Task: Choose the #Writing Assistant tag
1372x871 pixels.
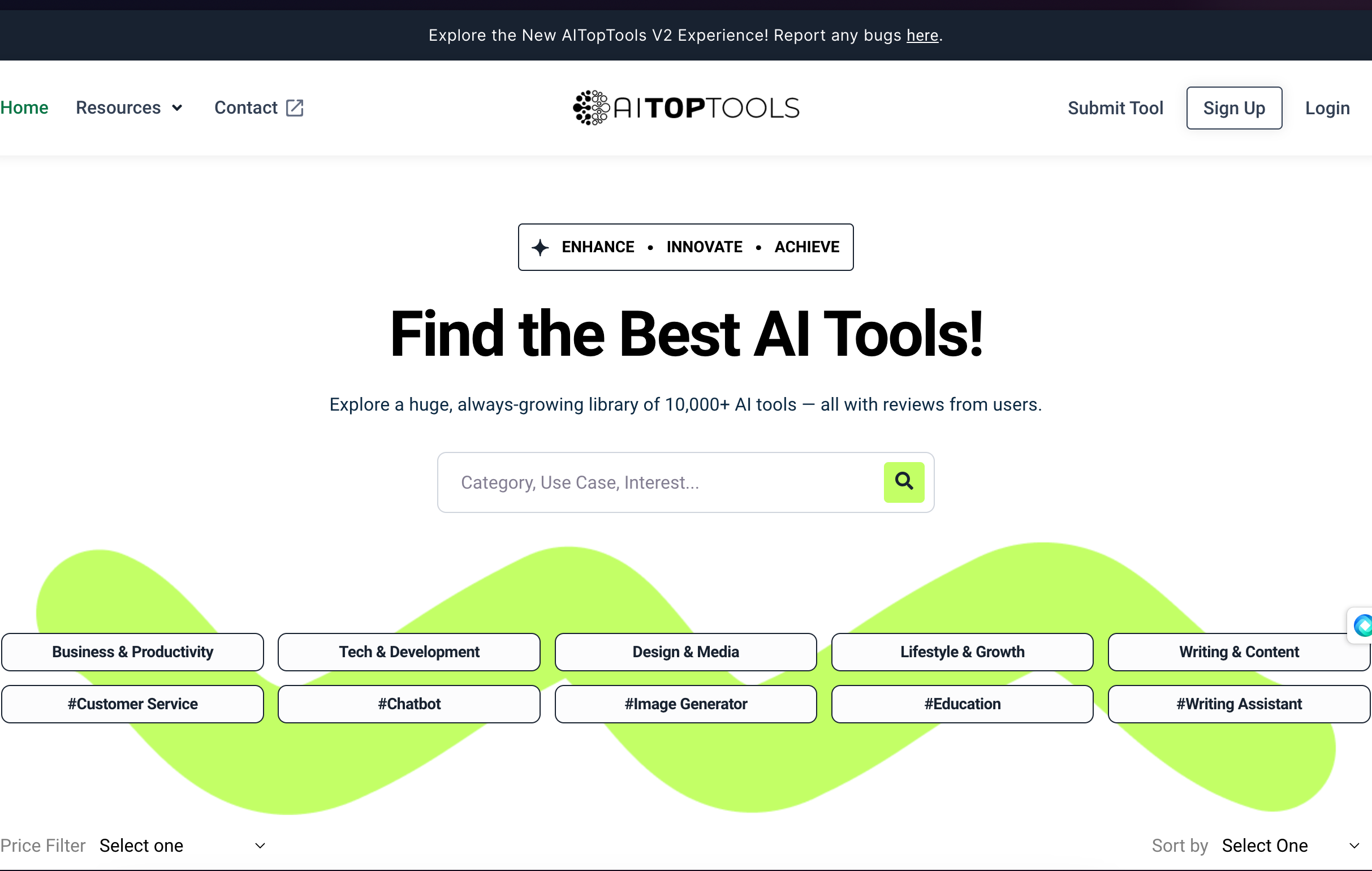Action: click(1239, 704)
